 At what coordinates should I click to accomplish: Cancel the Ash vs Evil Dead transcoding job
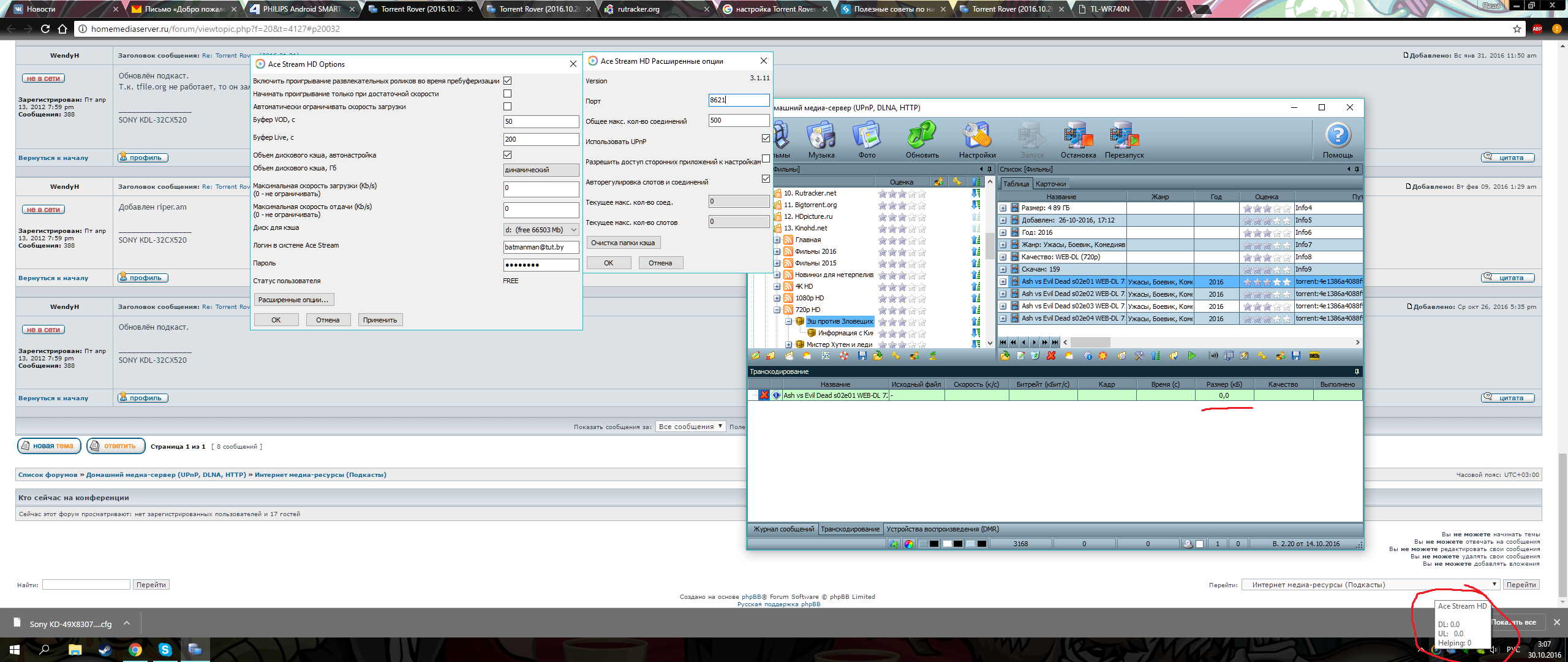[x=764, y=395]
